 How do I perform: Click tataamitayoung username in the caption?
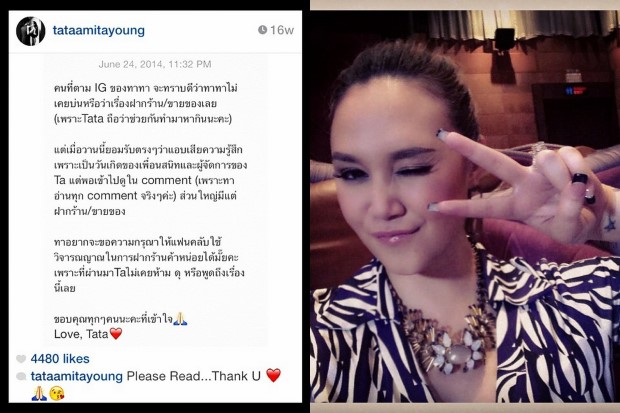click(77, 376)
